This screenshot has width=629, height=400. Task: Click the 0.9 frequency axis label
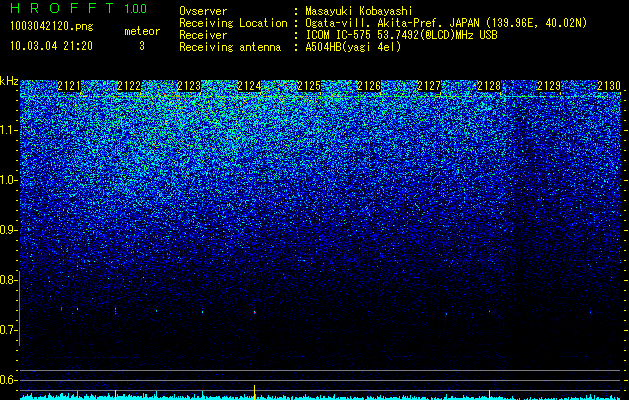(x=8, y=230)
